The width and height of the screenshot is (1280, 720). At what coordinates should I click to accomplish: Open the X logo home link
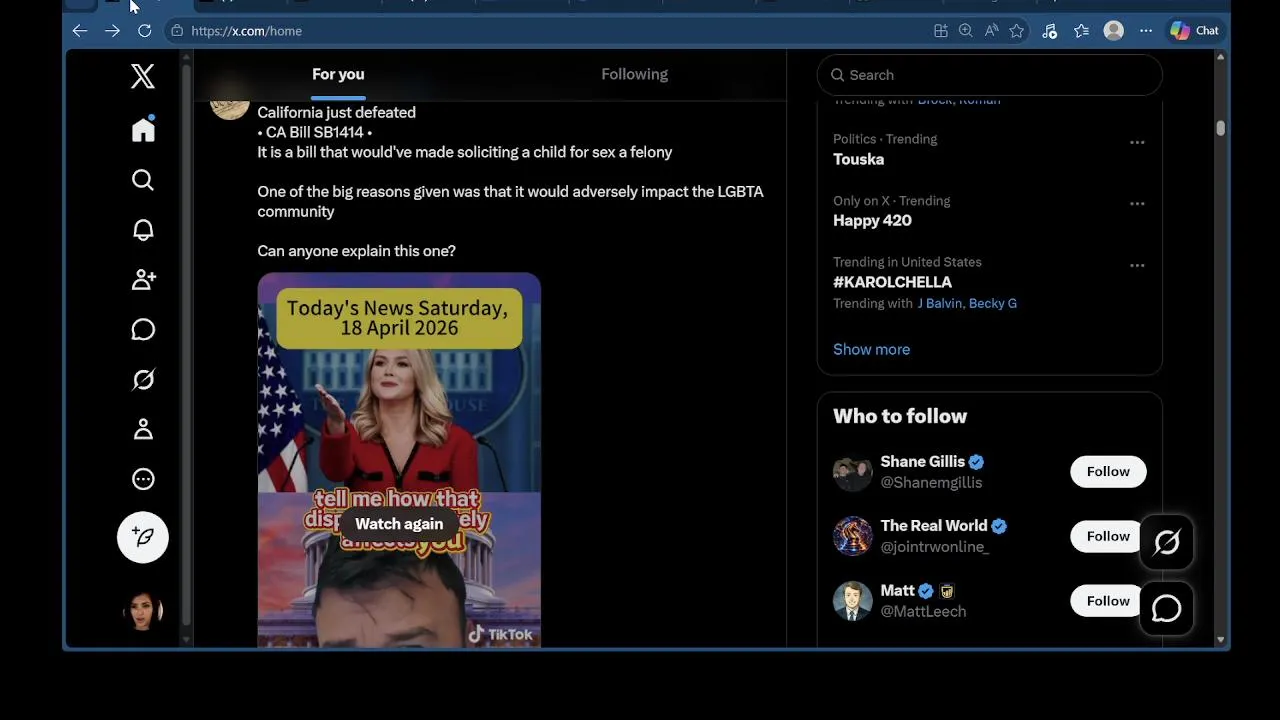click(143, 76)
